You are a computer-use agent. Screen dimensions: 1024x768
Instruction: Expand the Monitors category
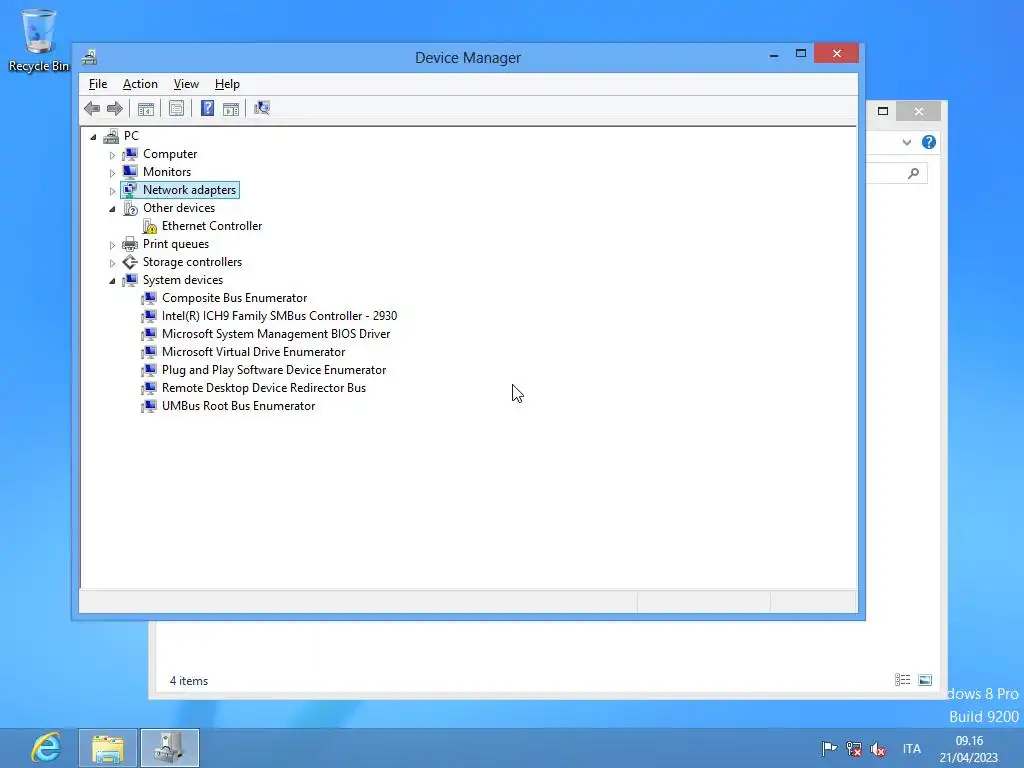pos(112,173)
